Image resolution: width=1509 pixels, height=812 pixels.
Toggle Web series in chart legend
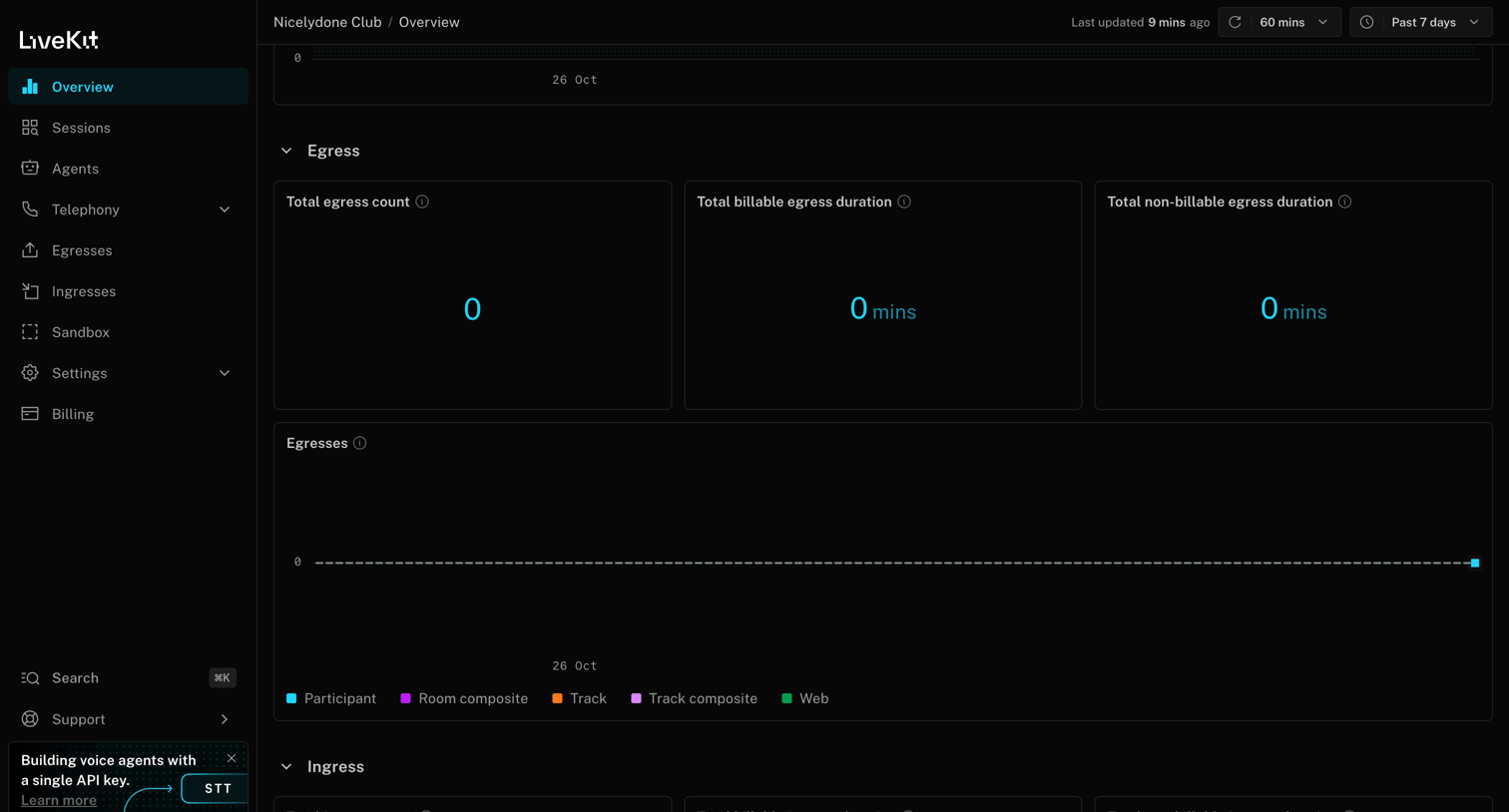804,698
